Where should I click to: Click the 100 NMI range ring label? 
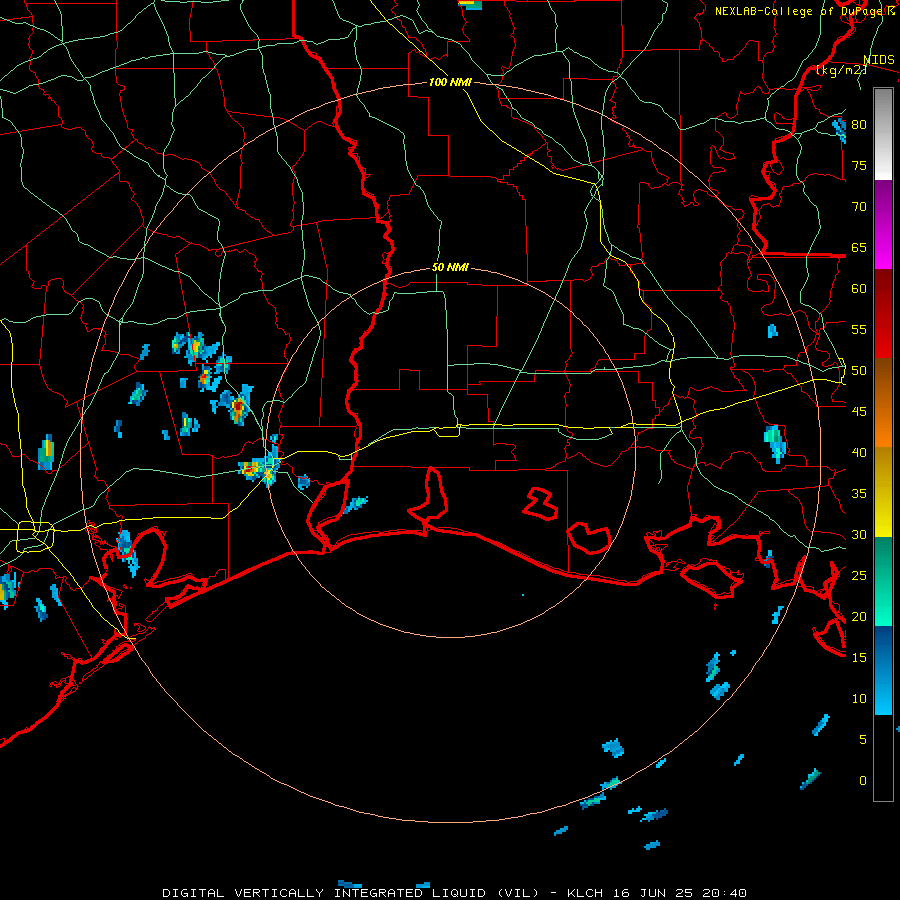click(x=450, y=82)
